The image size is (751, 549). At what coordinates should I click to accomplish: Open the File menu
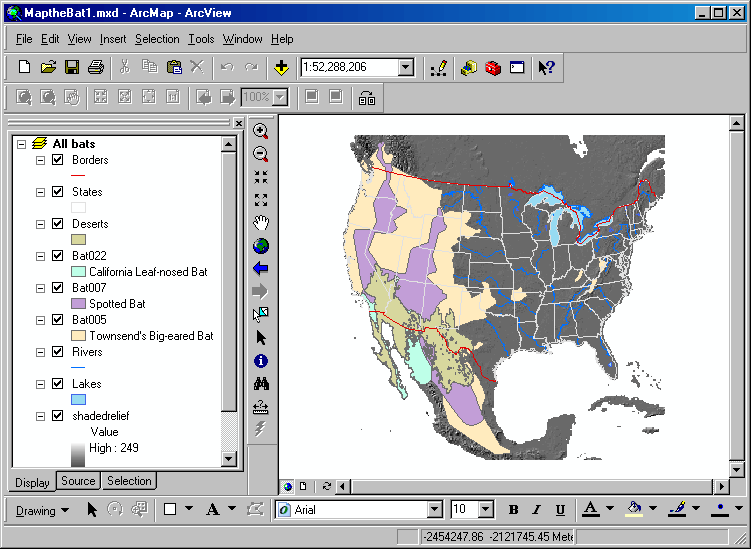click(x=24, y=39)
